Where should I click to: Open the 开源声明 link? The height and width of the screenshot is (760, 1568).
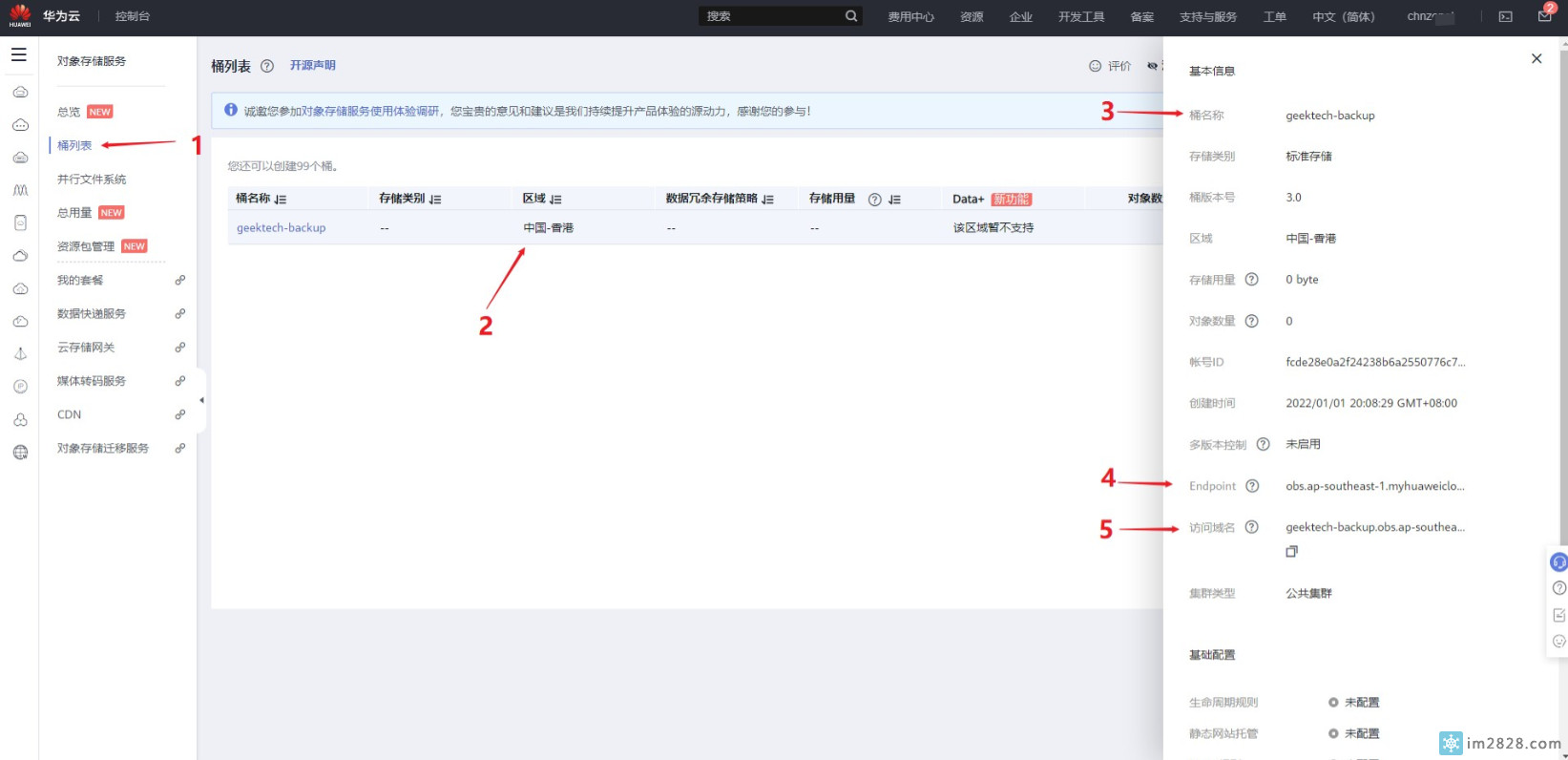tap(313, 65)
